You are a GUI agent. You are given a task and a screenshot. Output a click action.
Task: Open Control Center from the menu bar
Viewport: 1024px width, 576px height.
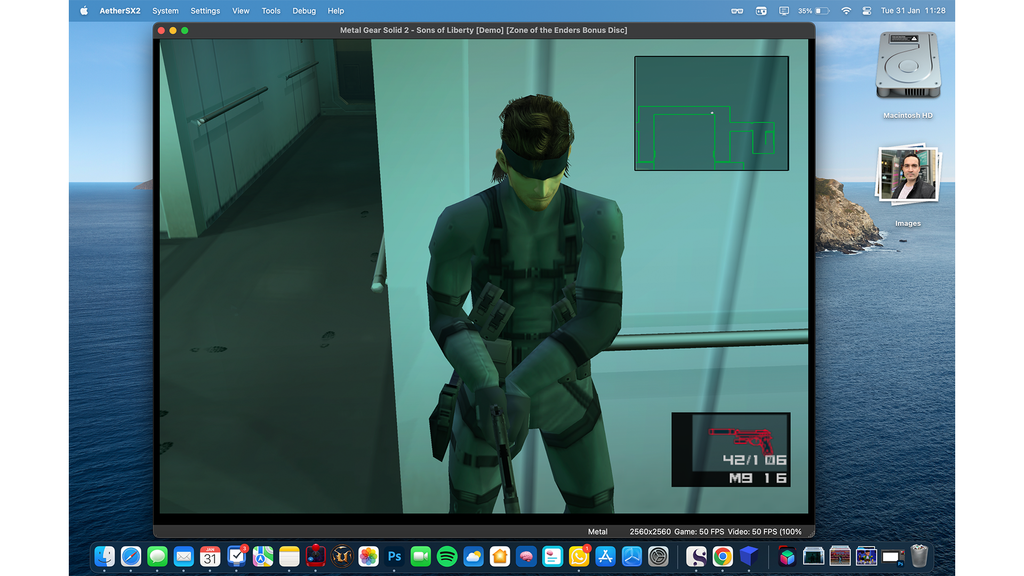pos(866,10)
